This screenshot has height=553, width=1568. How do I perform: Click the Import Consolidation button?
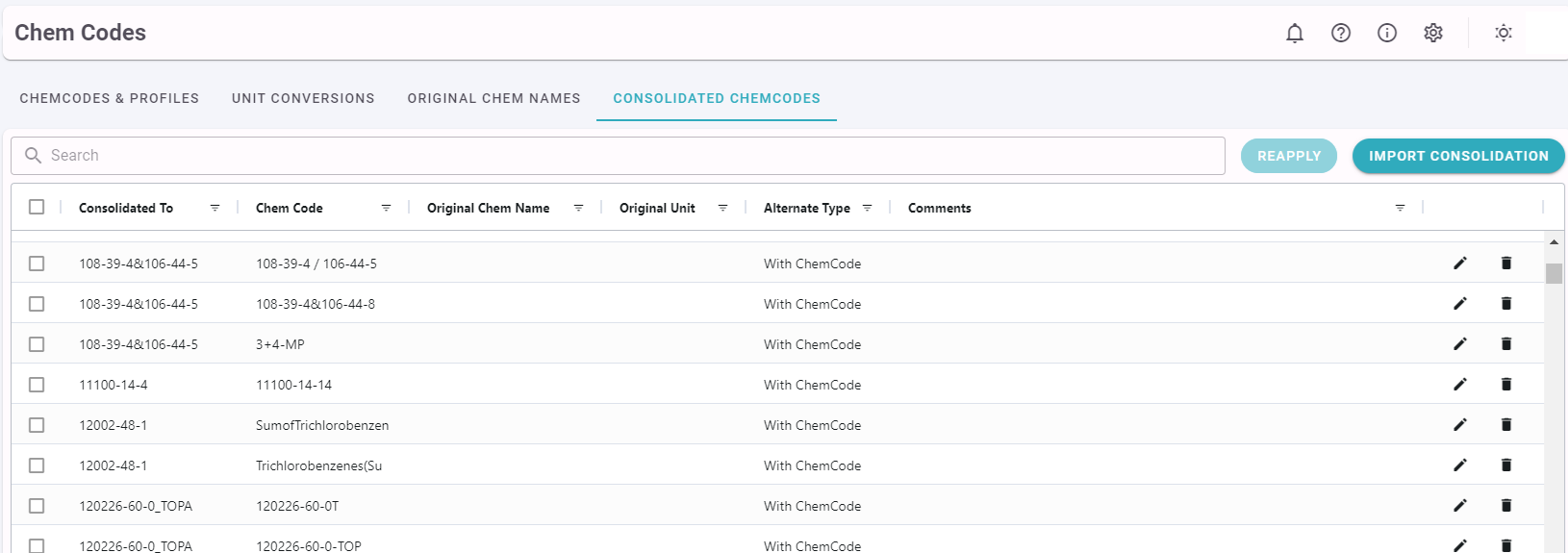[1458, 156]
